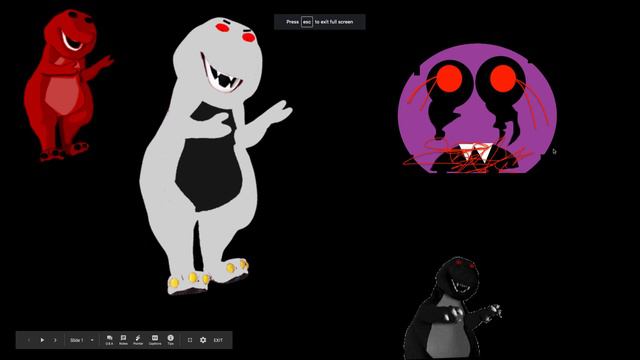Open presentation Tips
Image resolution: width=640 pixels, height=360 pixels.
click(171, 340)
